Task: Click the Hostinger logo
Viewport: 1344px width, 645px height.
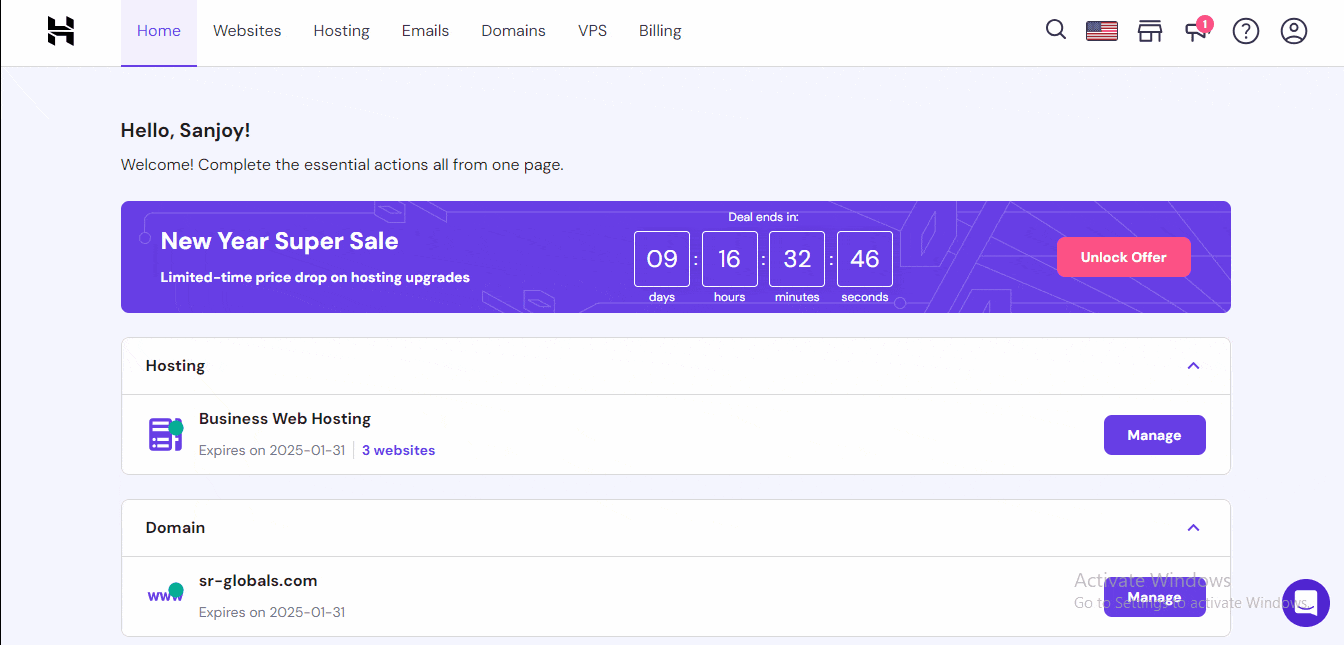Action: click(x=60, y=31)
